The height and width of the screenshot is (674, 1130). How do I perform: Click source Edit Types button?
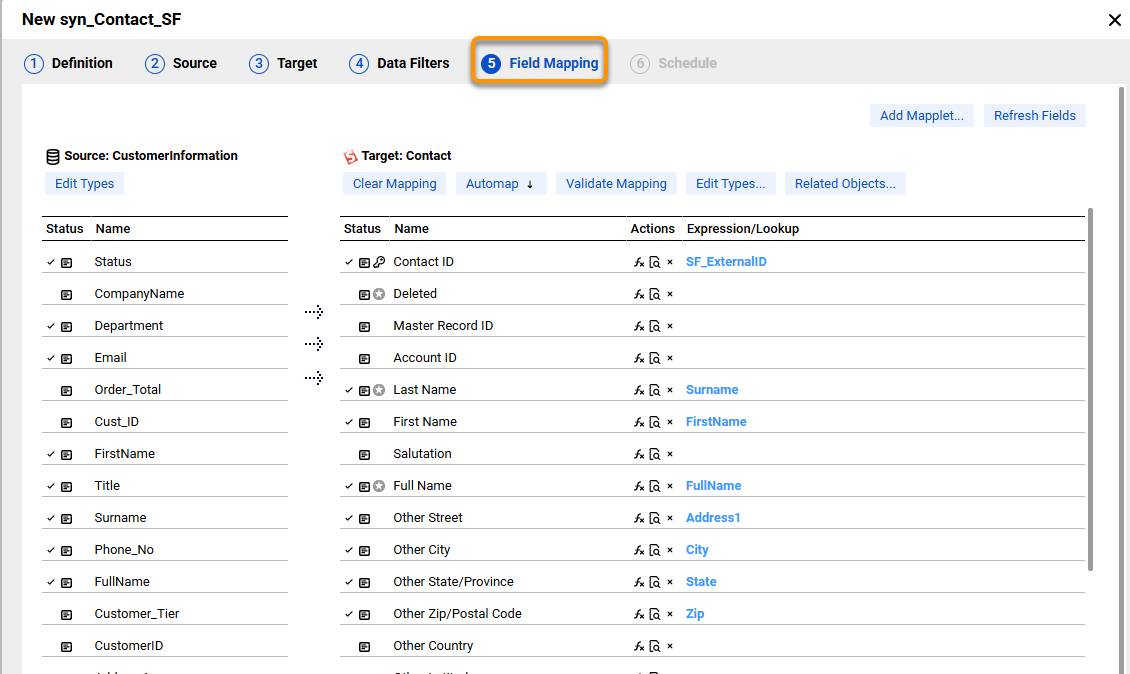(x=84, y=184)
